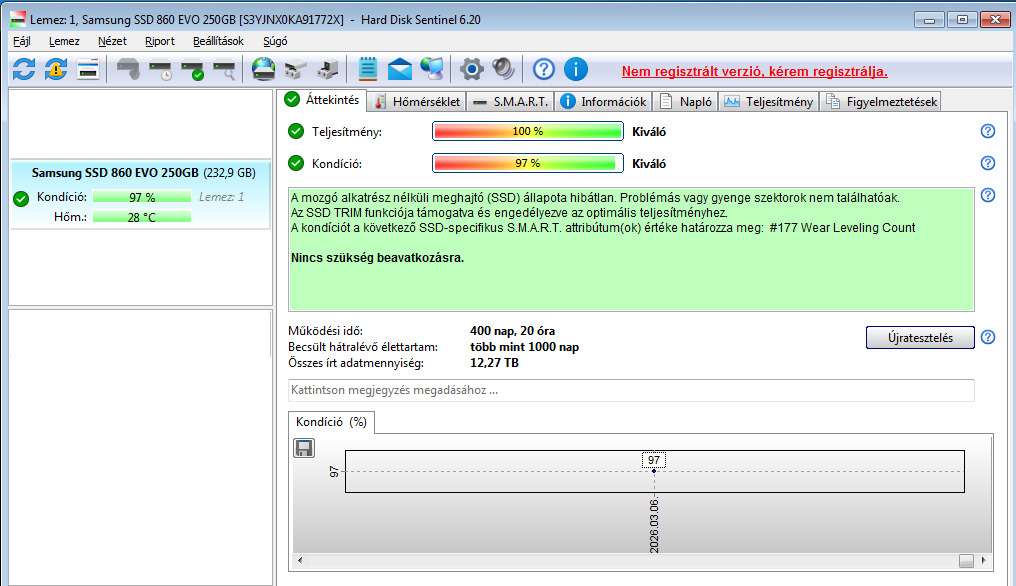Viewport: 1016px width, 586px height.
Task: Switch to the Teljesítmény tab
Action: tap(768, 102)
